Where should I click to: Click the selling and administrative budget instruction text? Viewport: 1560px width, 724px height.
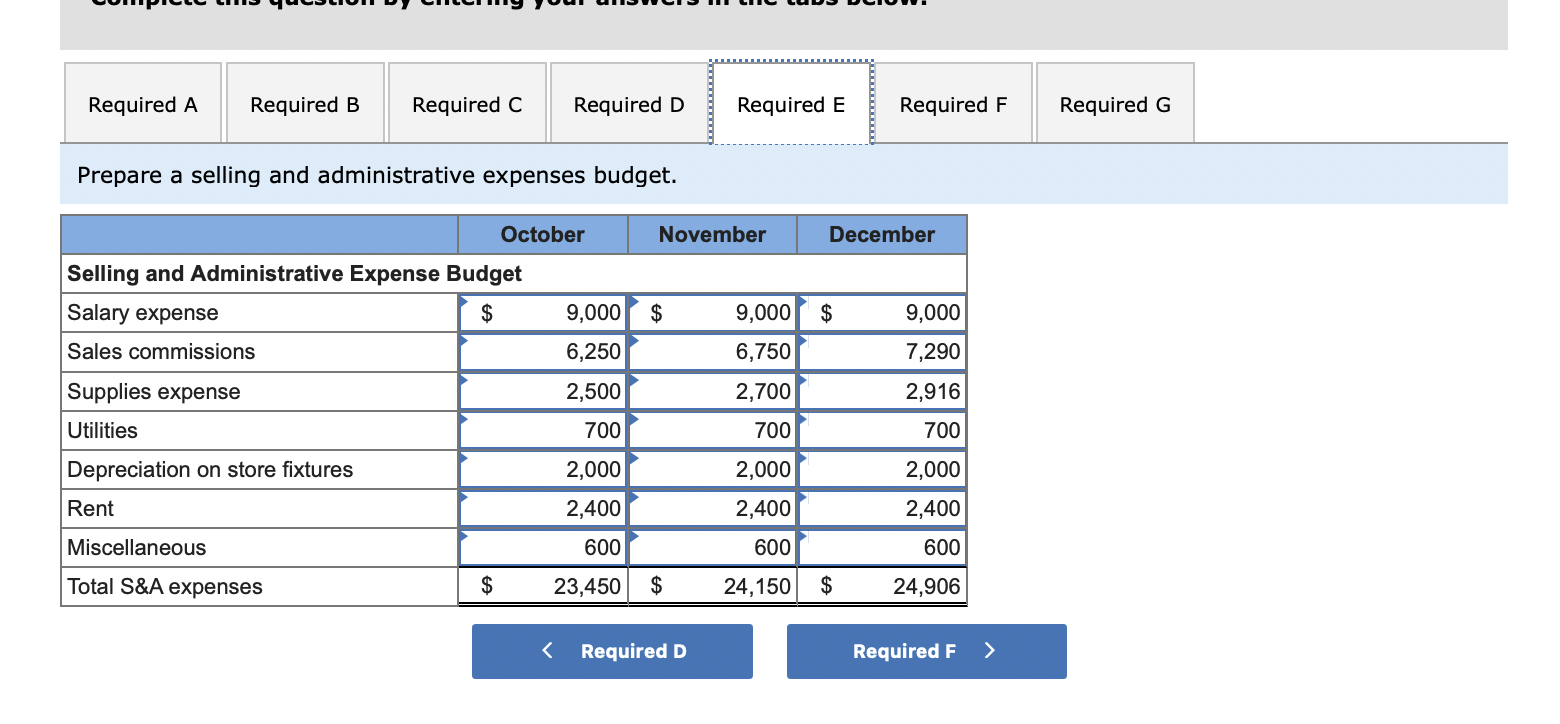[x=377, y=176]
